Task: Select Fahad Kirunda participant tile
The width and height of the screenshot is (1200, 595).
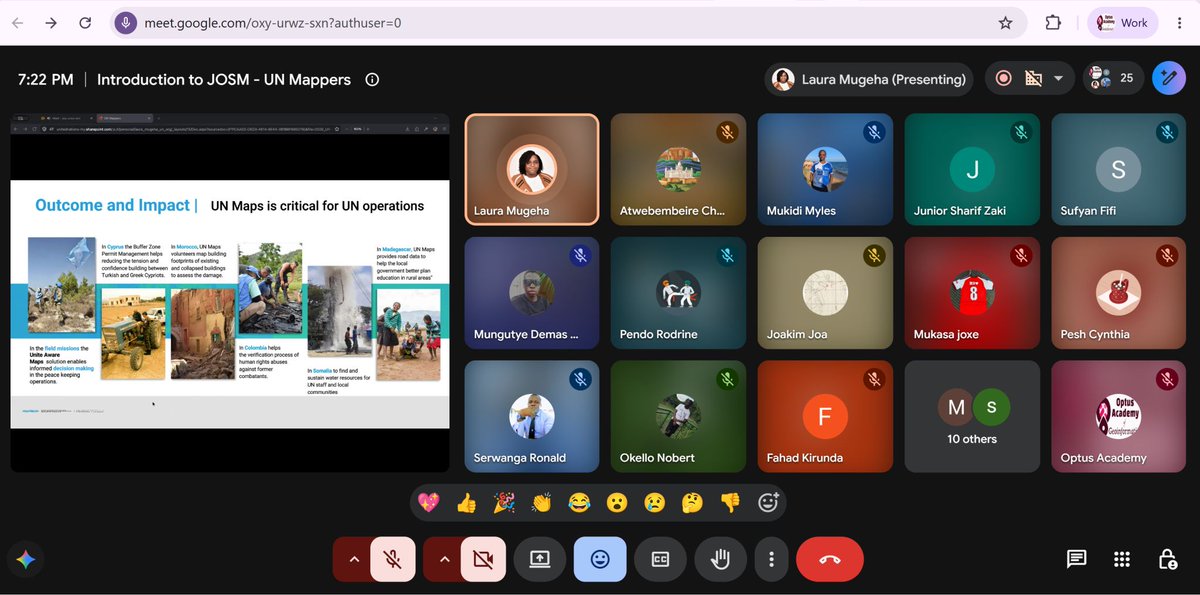Action: pos(825,416)
